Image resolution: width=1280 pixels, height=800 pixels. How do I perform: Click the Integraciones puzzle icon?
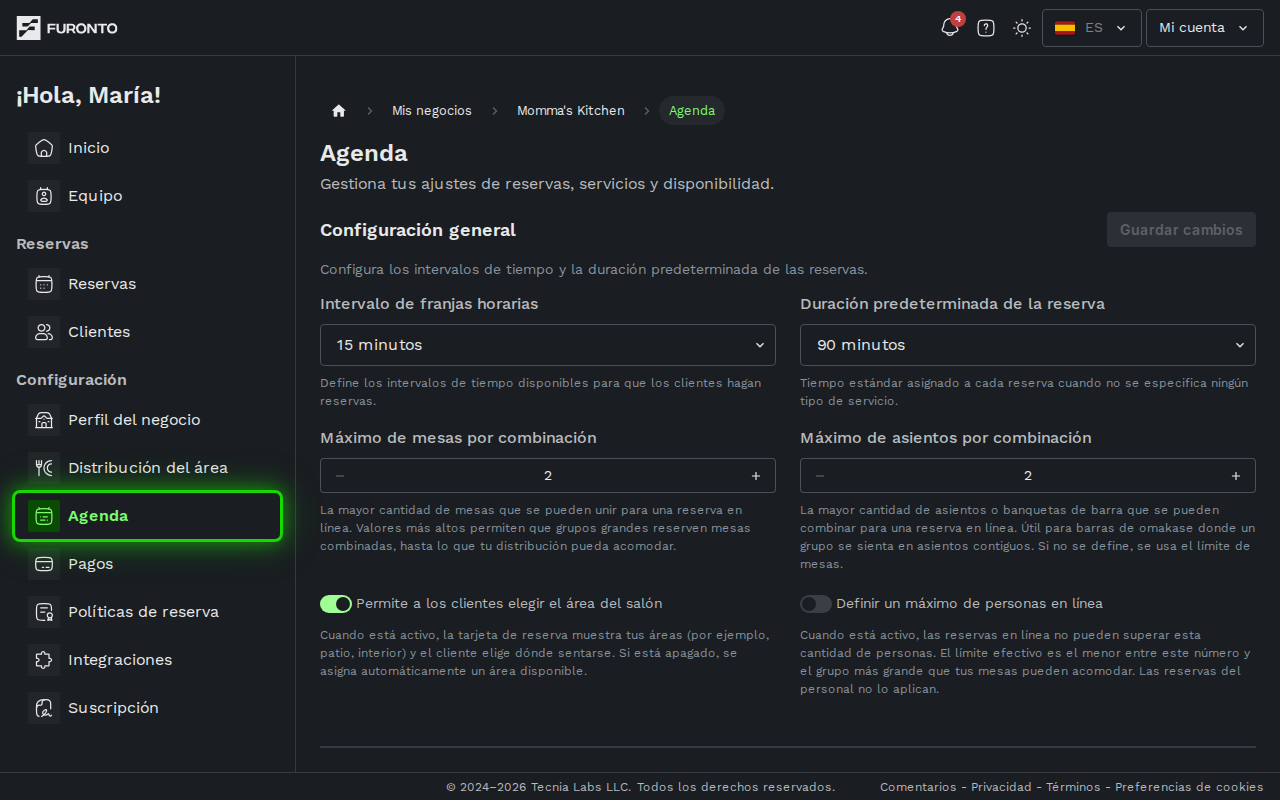click(44, 660)
